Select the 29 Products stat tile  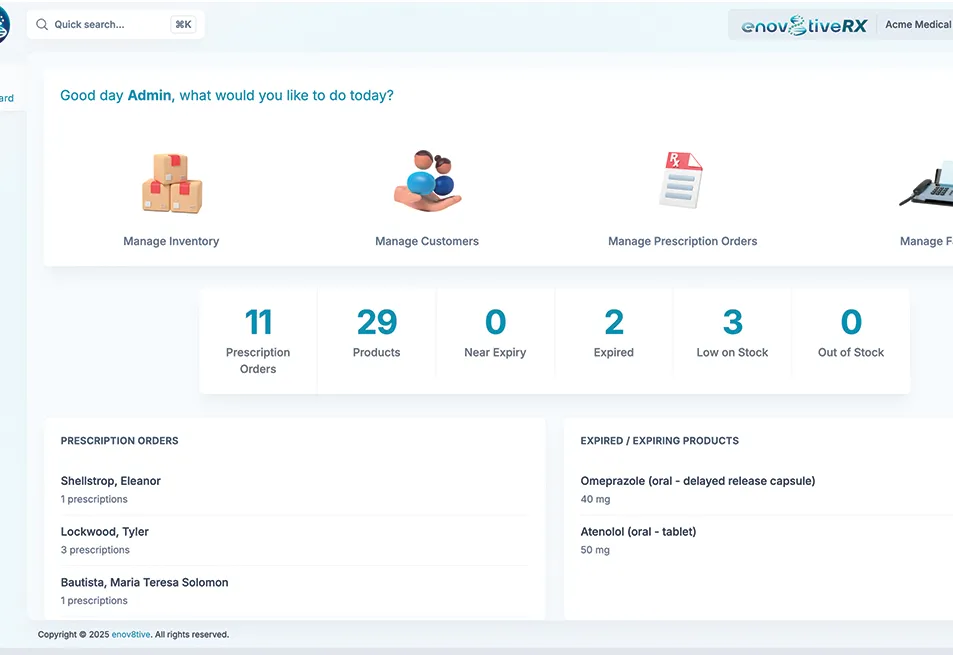[x=376, y=334]
